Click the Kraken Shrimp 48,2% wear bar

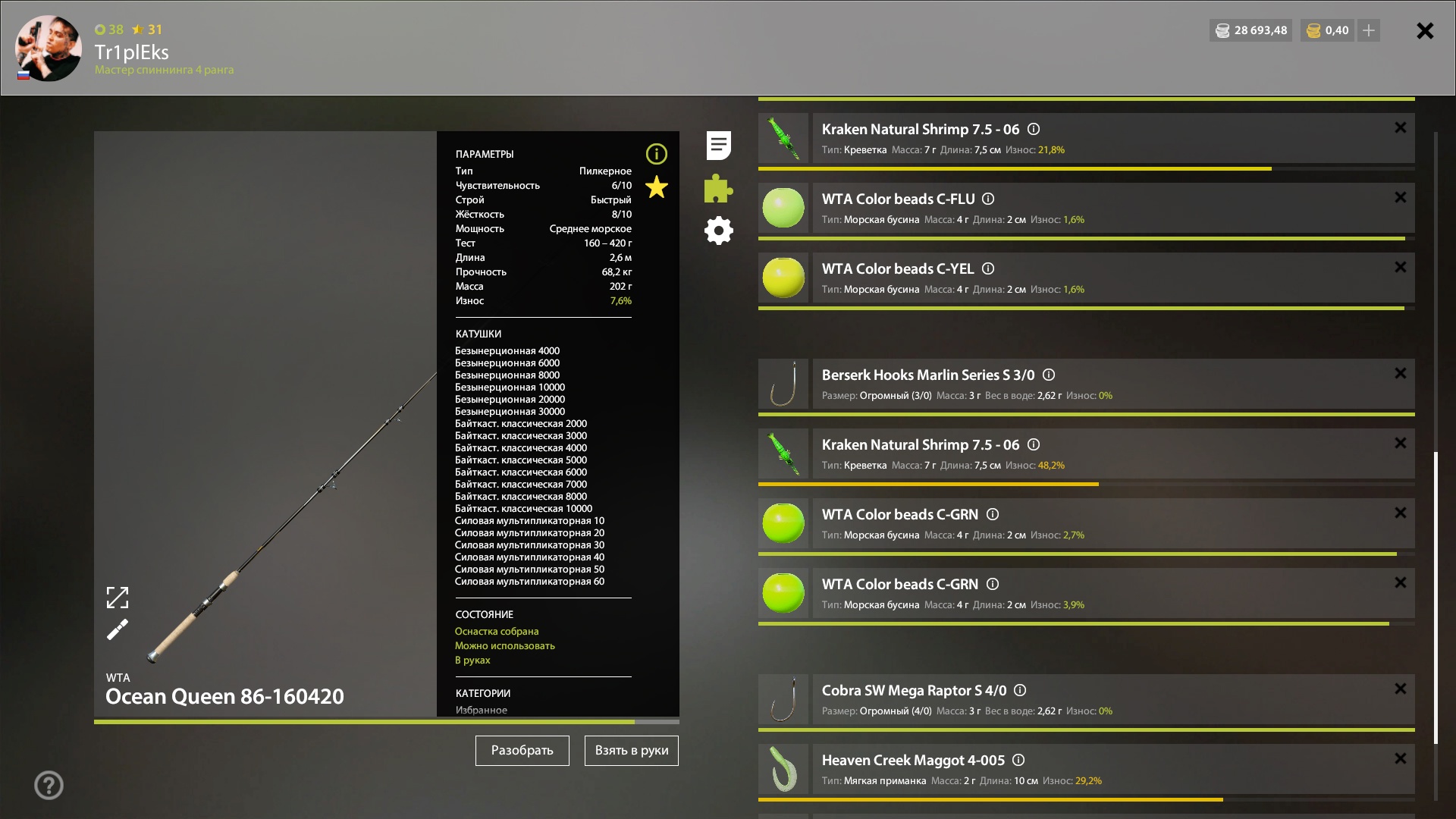tap(1086, 484)
